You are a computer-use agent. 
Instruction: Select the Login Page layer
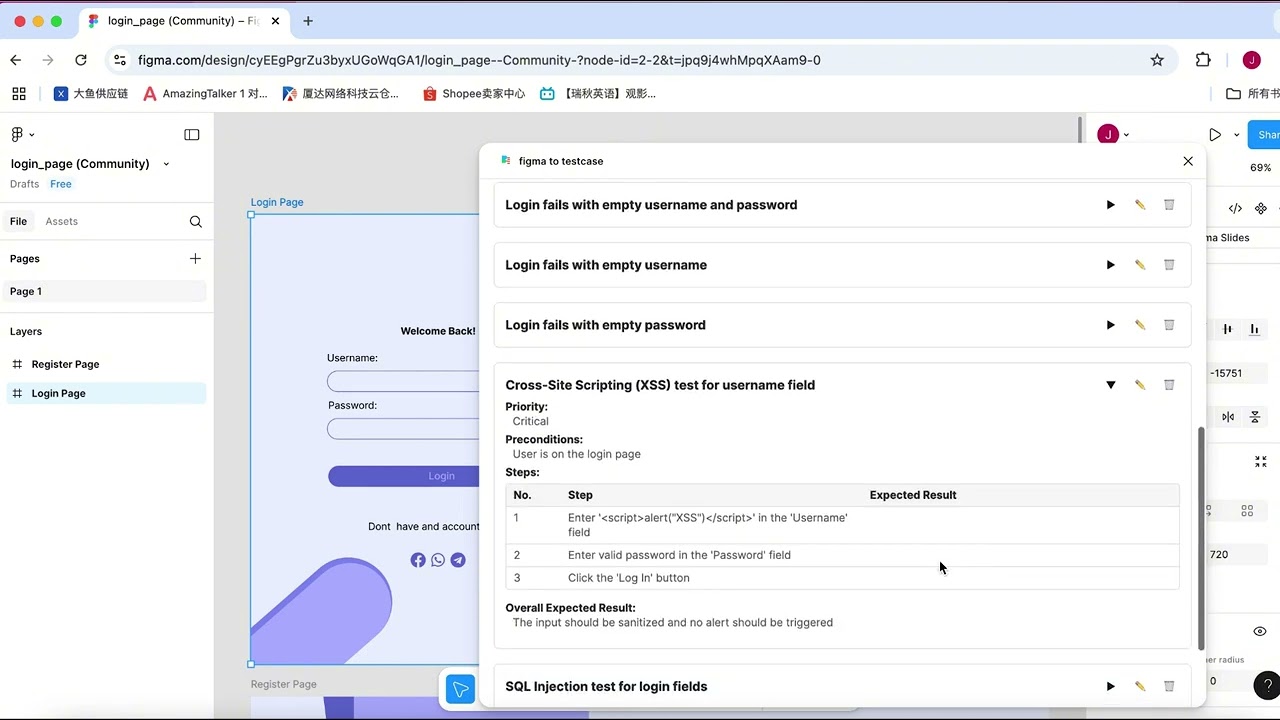(x=106, y=393)
